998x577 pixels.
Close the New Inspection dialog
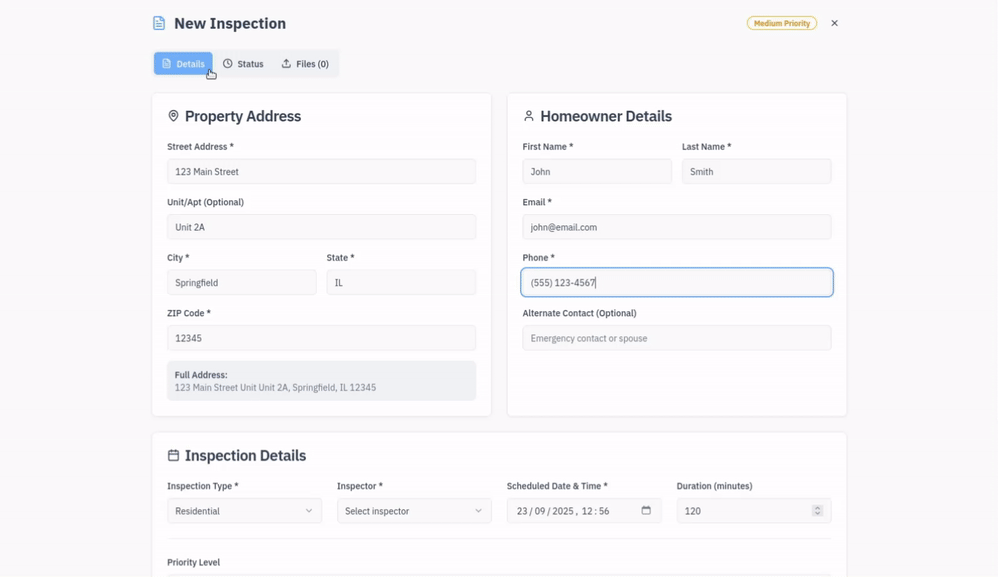pos(834,24)
